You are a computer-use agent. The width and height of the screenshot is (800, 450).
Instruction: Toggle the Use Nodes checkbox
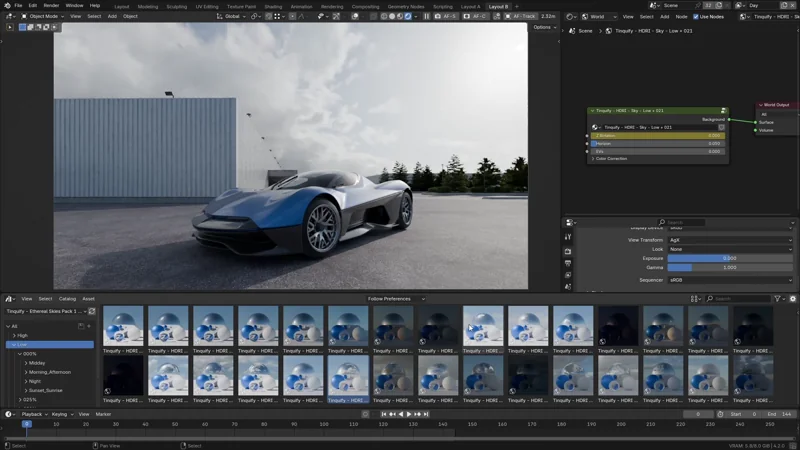click(696, 17)
